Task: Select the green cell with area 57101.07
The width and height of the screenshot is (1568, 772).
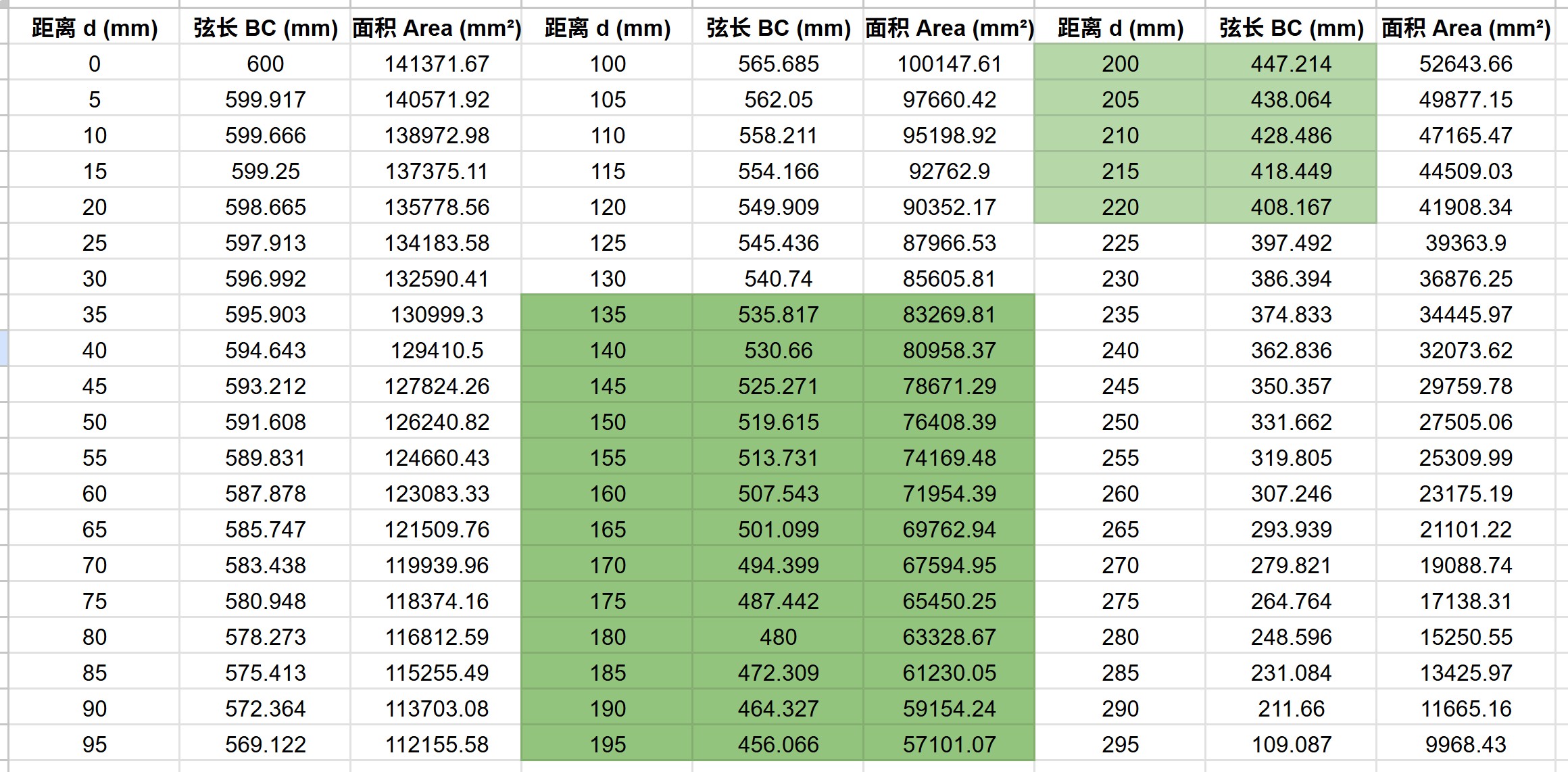Action: [x=949, y=744]
